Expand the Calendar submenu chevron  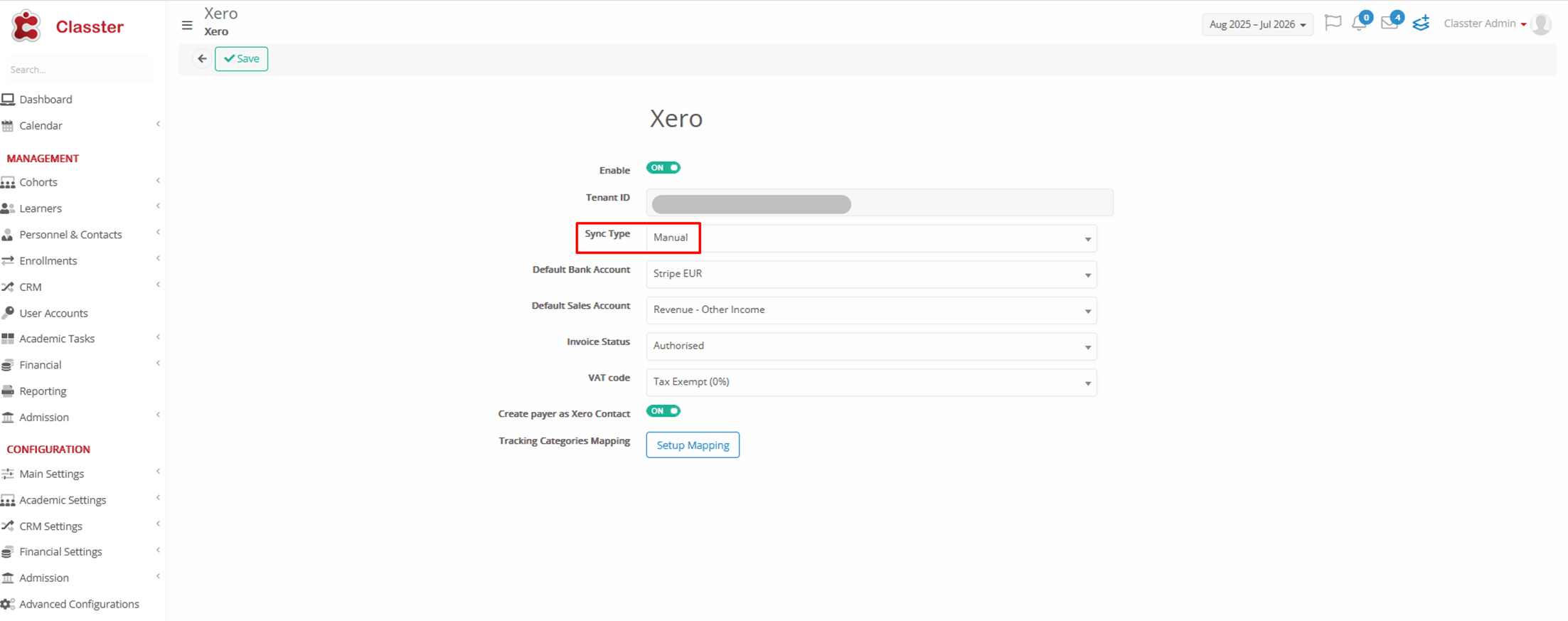(158, 124)
